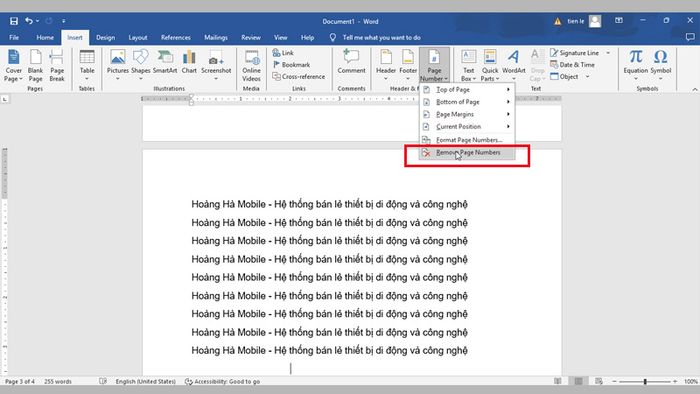Expand the Page Number dropdown

(434, 65)
